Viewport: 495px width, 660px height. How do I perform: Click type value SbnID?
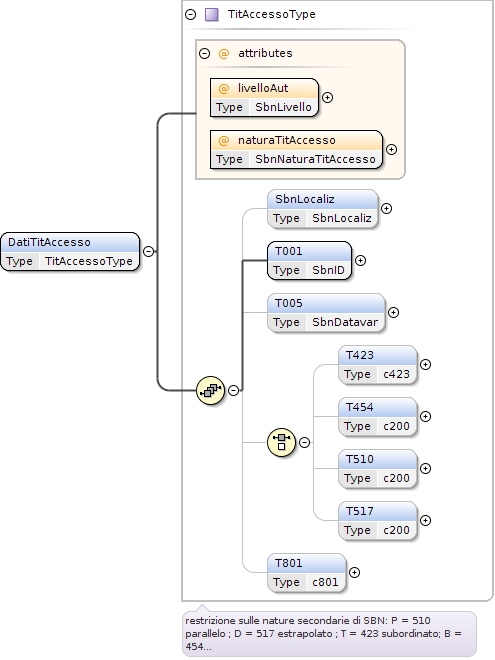[x=328, y=270]
